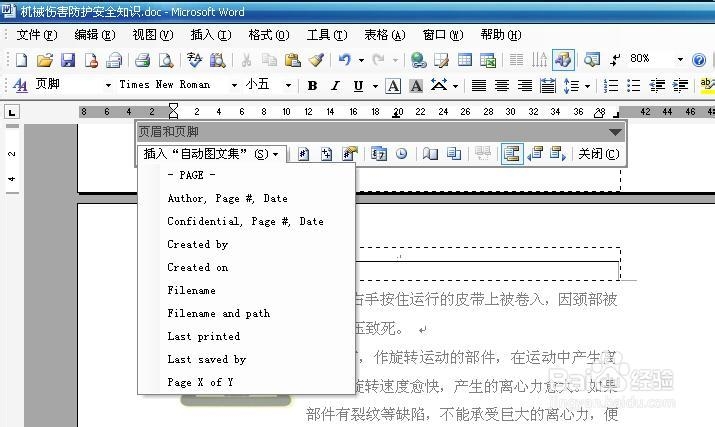Undo the last action
This screenshot has width=715, height=427.
point(345,60)
